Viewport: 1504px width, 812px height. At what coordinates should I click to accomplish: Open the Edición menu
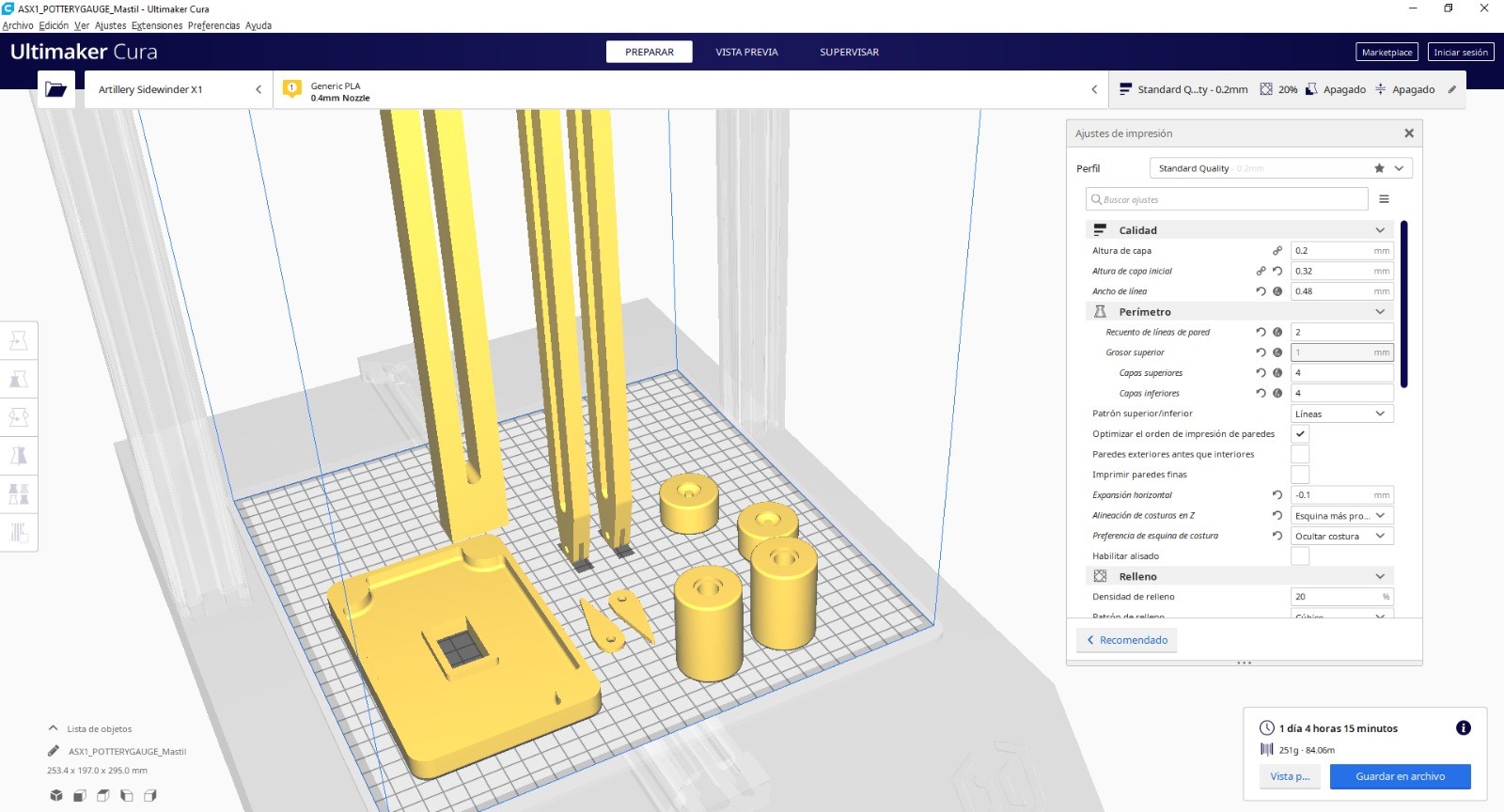[x=54, y=25]
